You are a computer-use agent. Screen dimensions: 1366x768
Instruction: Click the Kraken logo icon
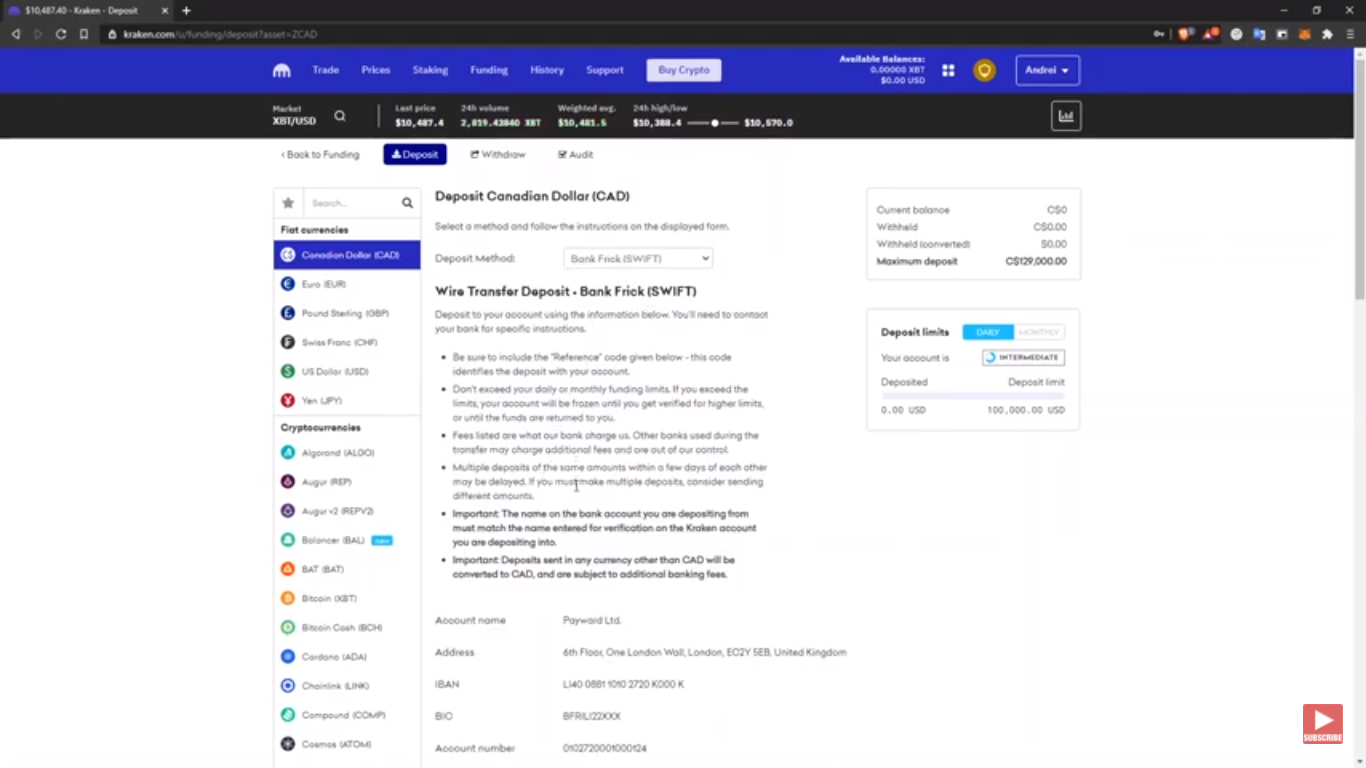[282, 70]
